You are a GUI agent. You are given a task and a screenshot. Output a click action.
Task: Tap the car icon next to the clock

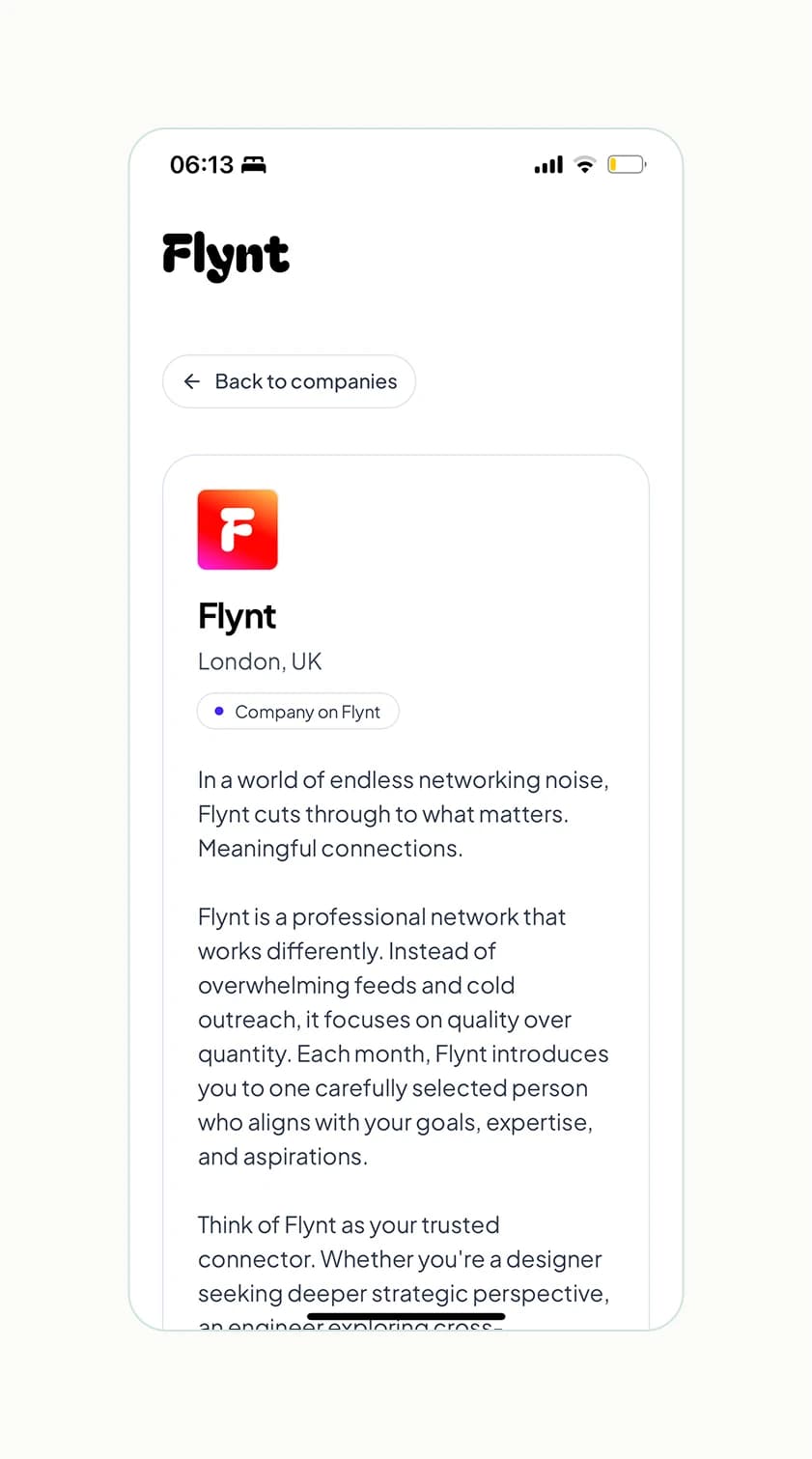point(255,165)
